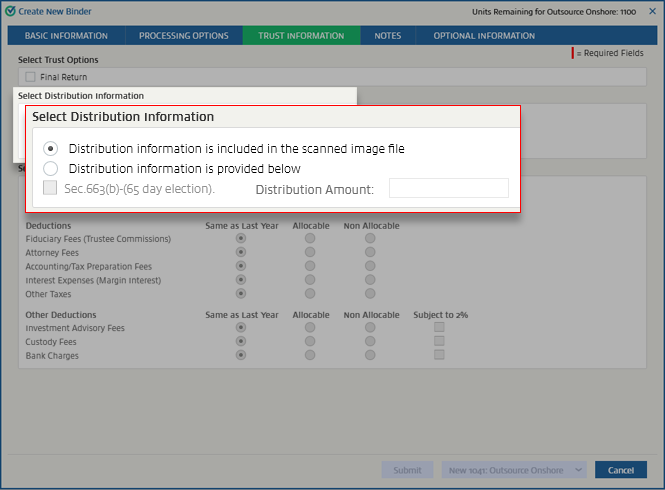Go to the Notes tab
Image resolution: width=665 pixels, height=490 pixels.
388,36
